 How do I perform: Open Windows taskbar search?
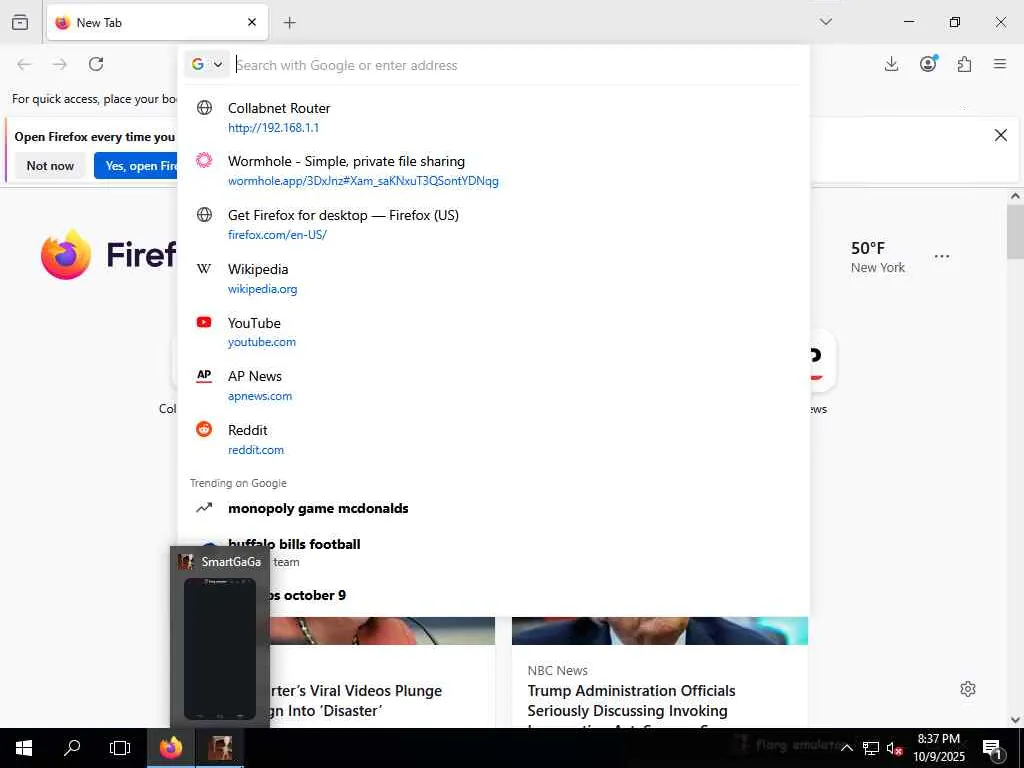tap(72, 748)
